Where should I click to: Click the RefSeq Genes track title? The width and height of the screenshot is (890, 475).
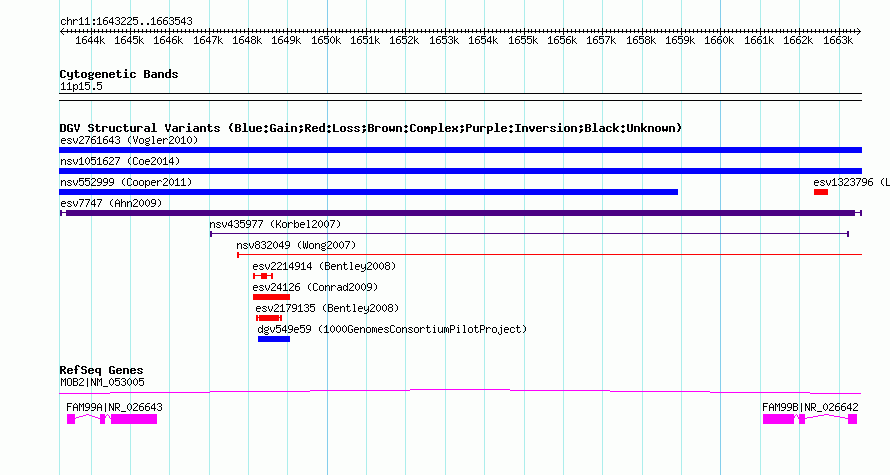pyautogui.click(x=101, y=370)
